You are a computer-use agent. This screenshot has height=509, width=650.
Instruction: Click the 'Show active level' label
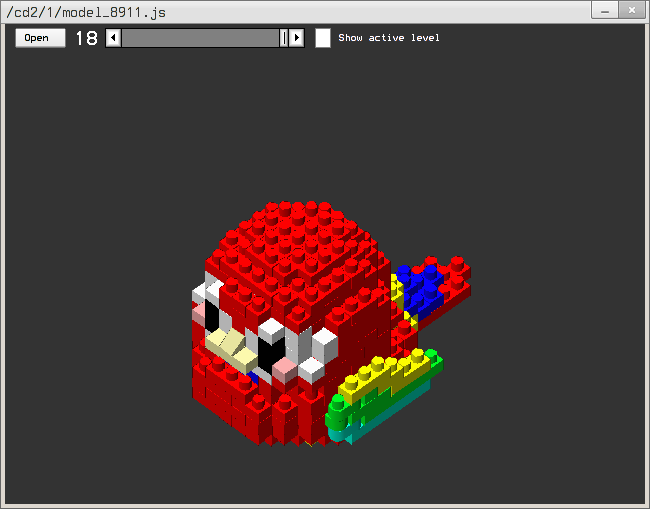(389, 38)
